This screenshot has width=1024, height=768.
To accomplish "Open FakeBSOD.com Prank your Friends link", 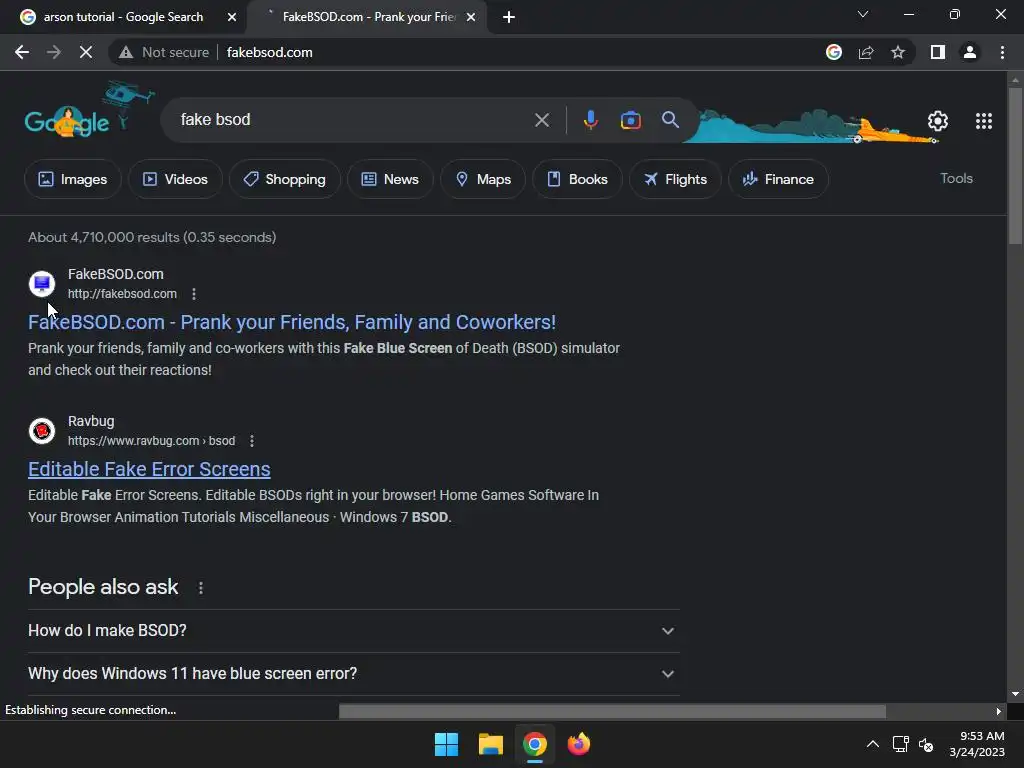I will [x=292, y=322].
